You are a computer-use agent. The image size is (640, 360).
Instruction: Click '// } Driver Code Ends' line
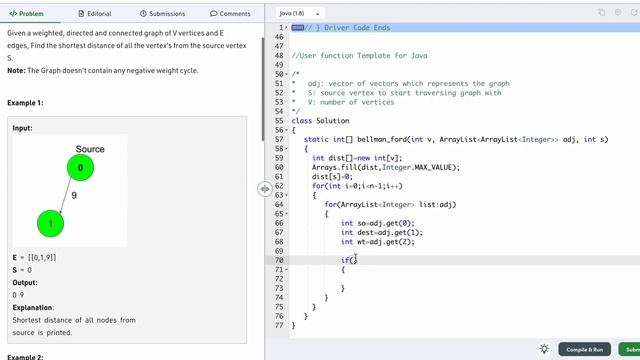[x=347, y=27]
